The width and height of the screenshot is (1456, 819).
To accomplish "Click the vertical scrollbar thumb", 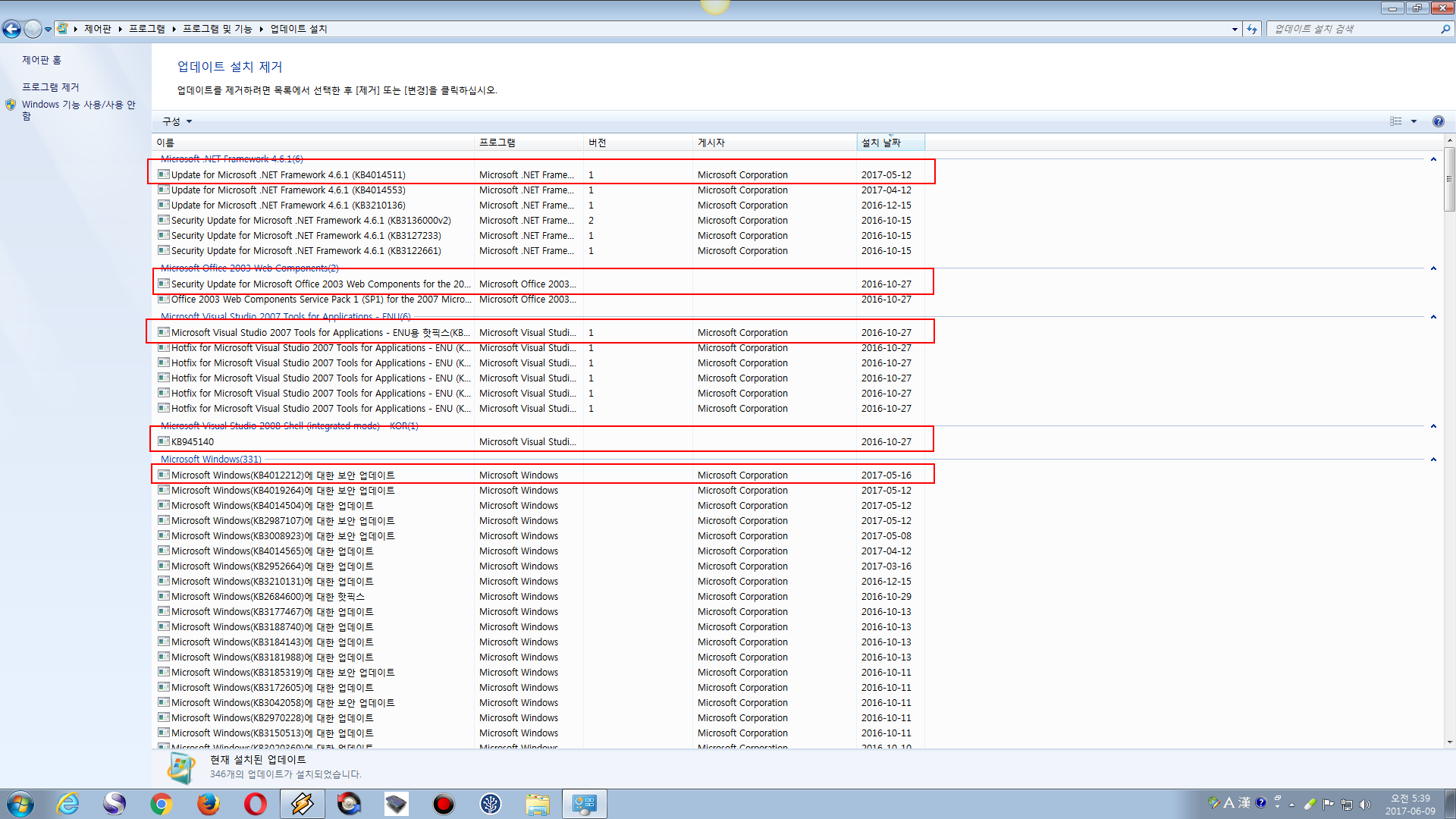I will click(1449, 179).
